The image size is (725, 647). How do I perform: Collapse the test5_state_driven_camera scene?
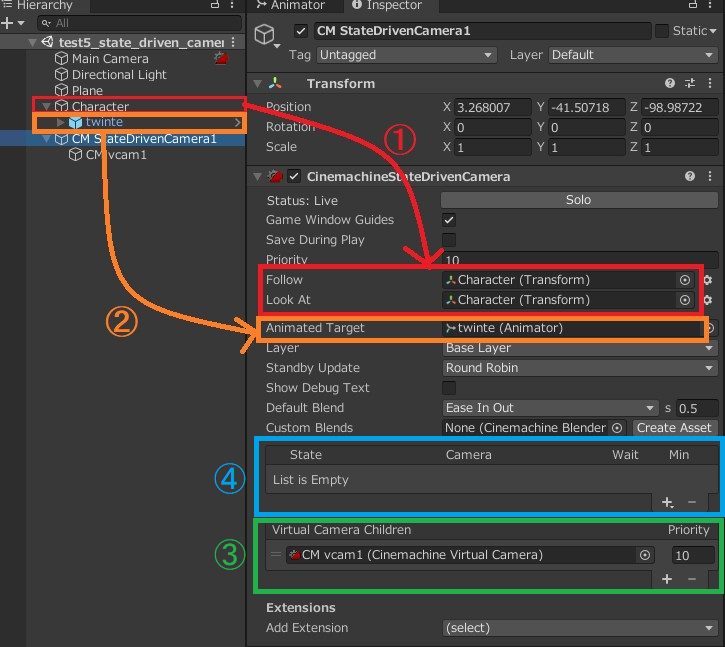(x=32, y=42)
